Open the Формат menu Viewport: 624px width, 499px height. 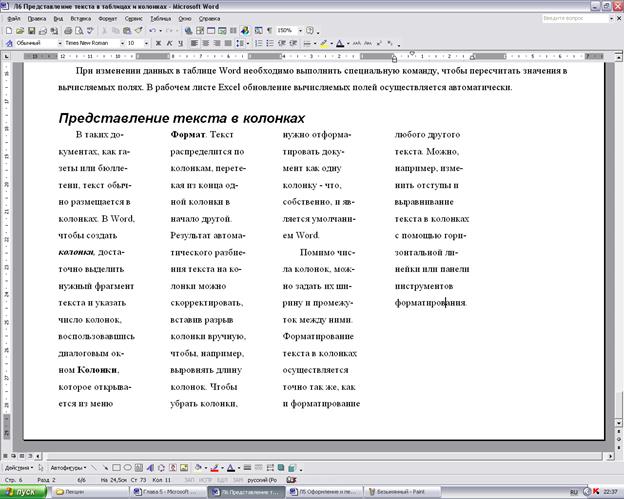(107, 19)
